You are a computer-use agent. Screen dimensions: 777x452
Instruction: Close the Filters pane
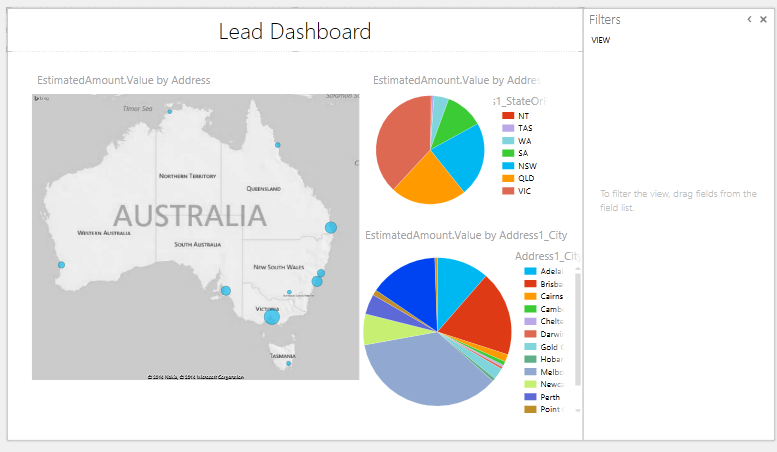pyautogui.click(x=763, y=20)
